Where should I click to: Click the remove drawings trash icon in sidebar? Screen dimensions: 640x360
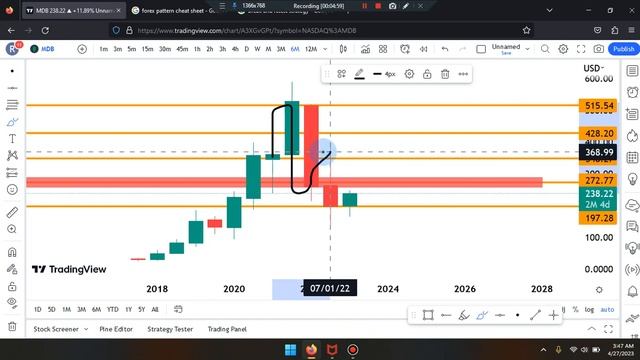pyautogui.click(x=12, y=326)
